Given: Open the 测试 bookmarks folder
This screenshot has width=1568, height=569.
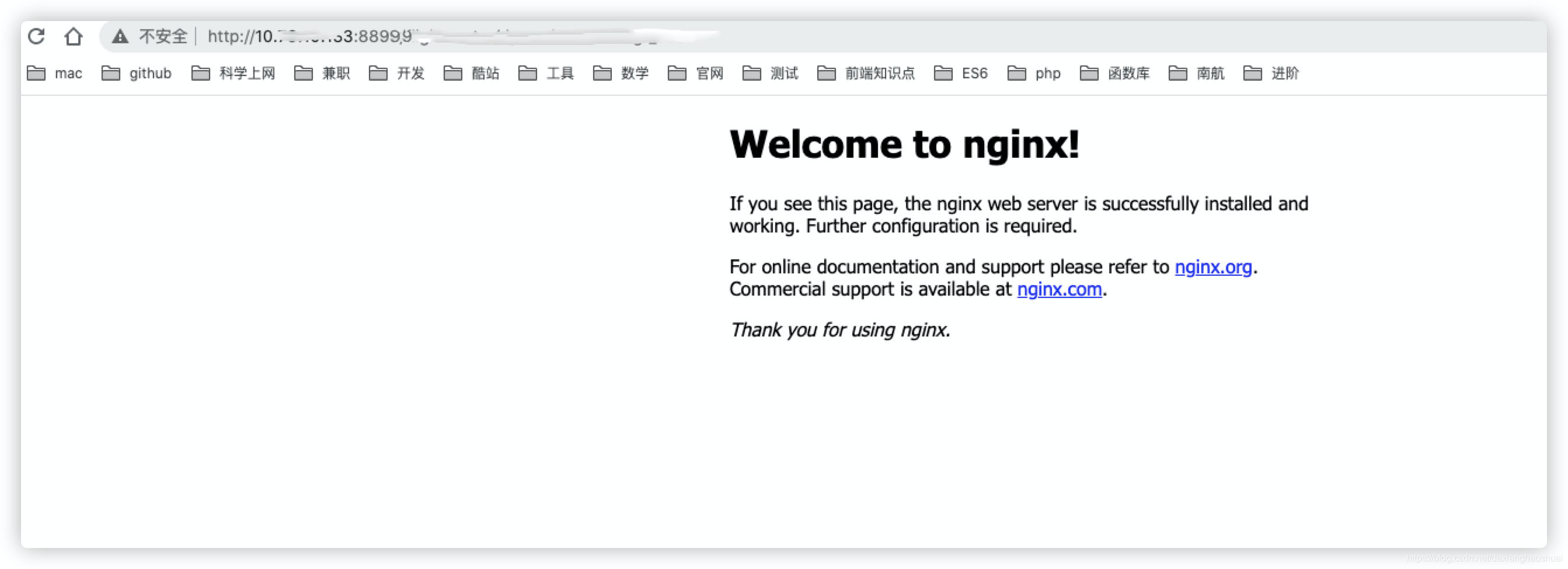Looking at the screenshot, I should [x=771, y=73].
